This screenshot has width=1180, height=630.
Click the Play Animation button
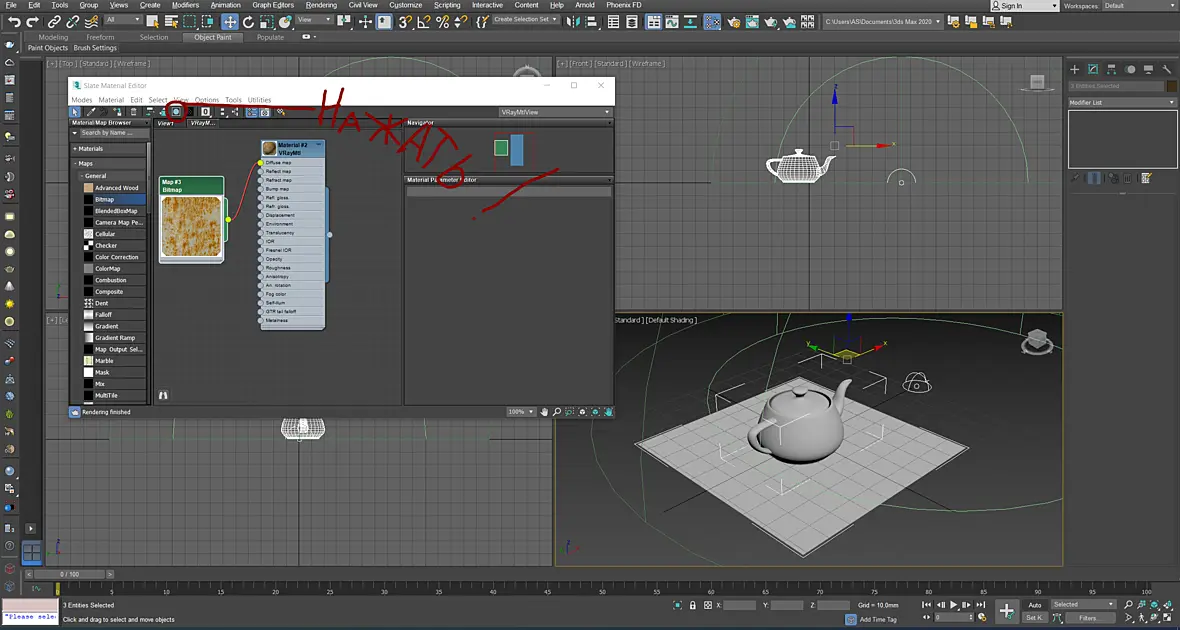[953, 604]
